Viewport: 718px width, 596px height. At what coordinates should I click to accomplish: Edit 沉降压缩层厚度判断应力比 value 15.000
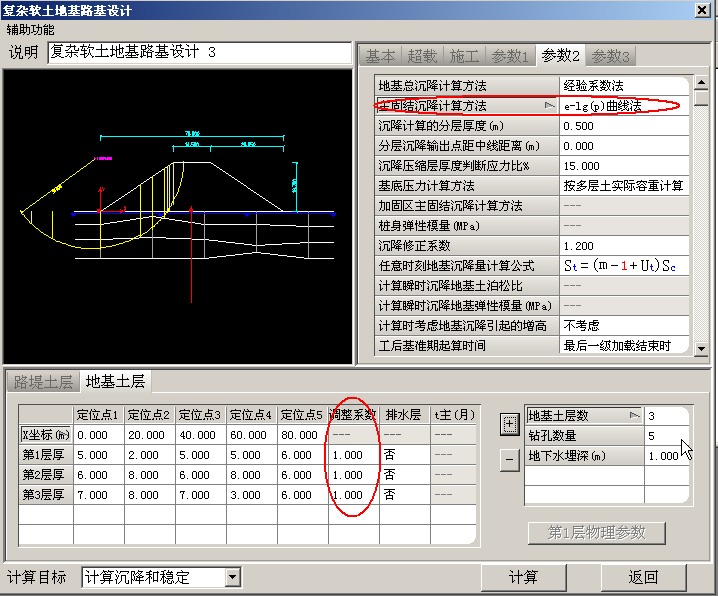624,166
